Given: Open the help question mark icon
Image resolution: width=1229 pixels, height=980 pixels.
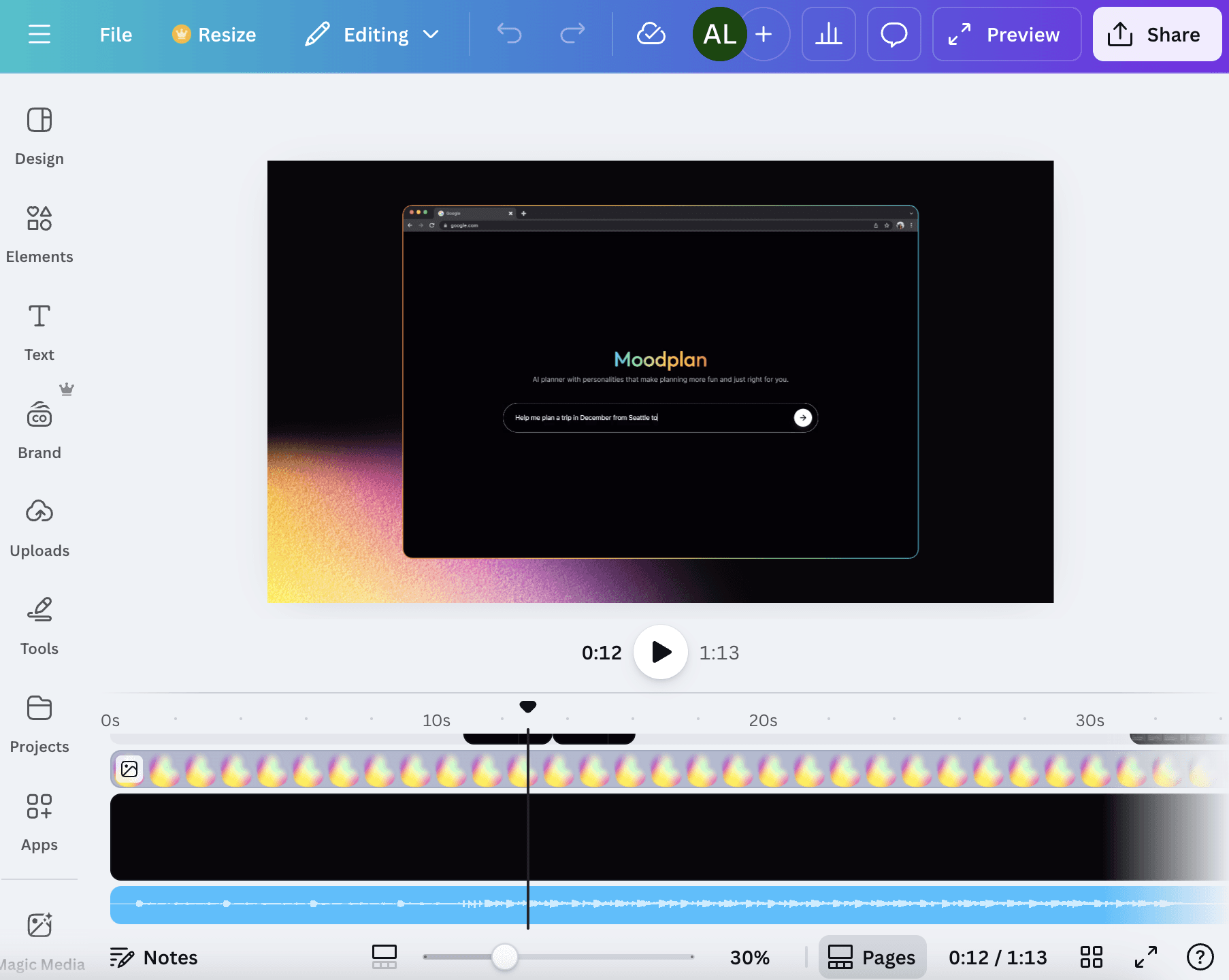Looking at the screenshot, I should pos(1200,957).
